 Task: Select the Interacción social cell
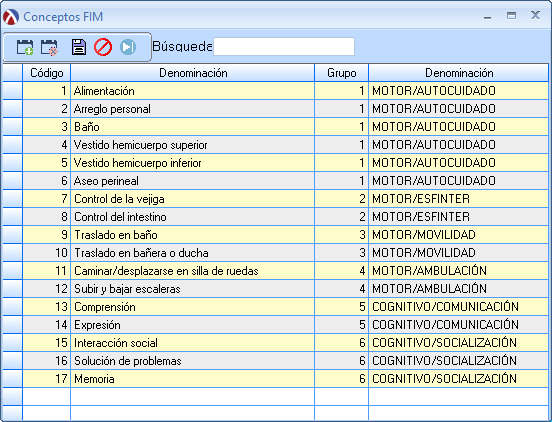click(193, 343)
